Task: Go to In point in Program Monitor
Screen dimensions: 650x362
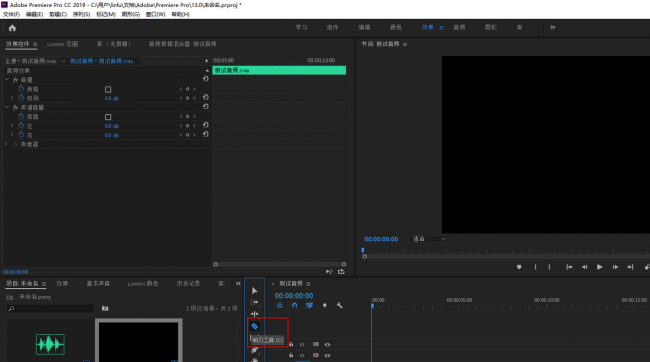Action: tap(570, 267)
